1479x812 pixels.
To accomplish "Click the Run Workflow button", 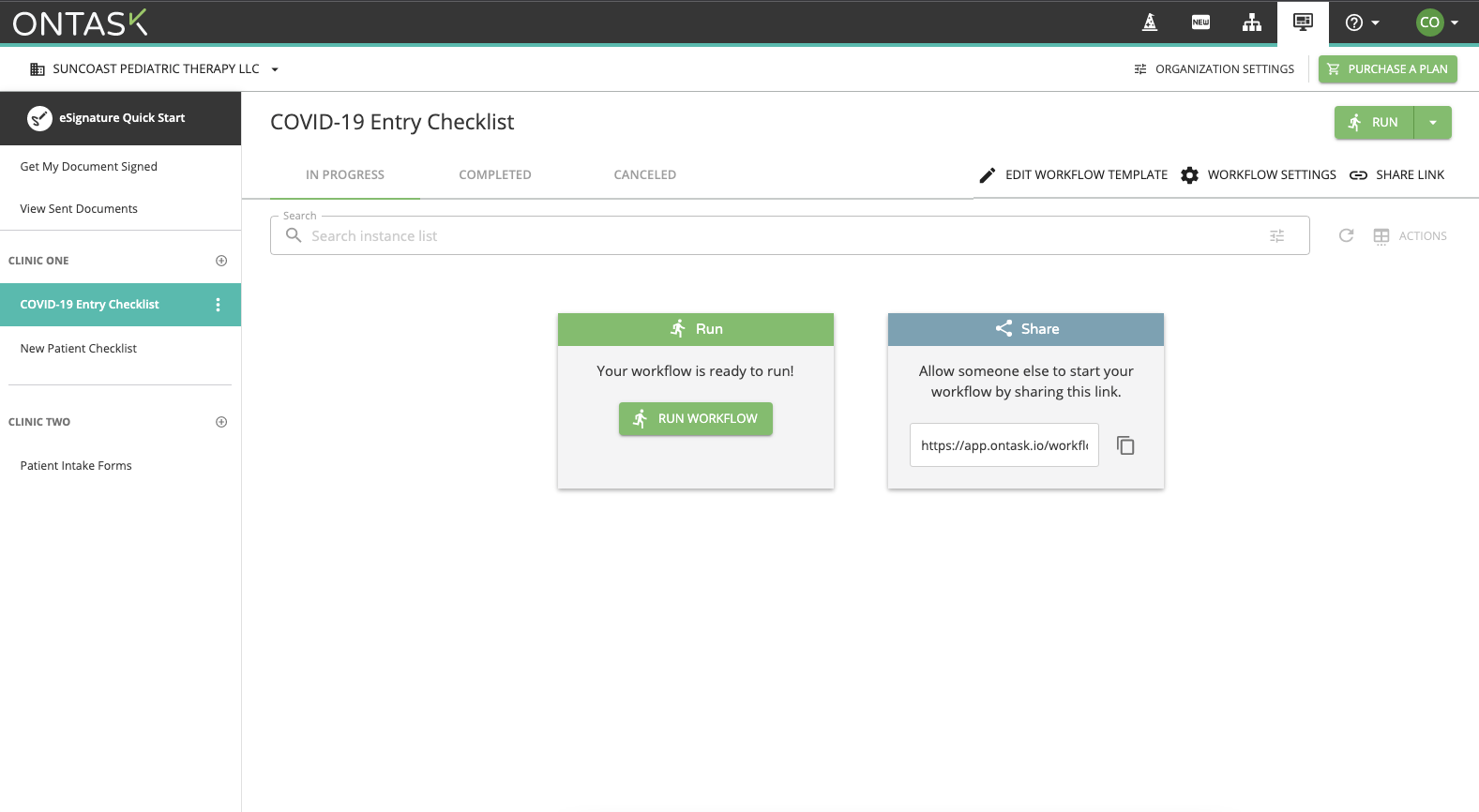I will (x=696, y=419).
